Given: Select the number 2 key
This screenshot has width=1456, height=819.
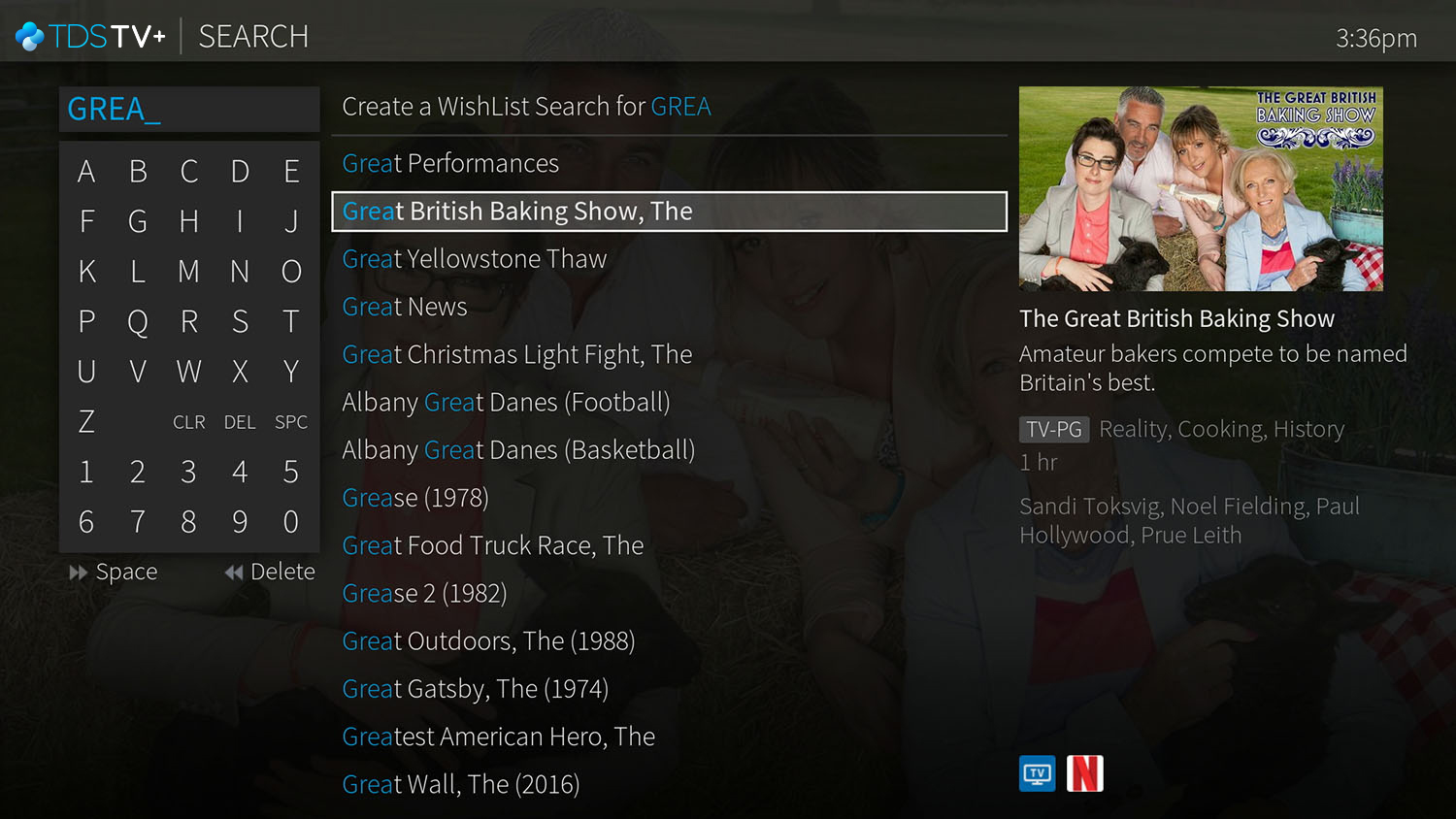Looking at the screenshot, I should point(138,473).
